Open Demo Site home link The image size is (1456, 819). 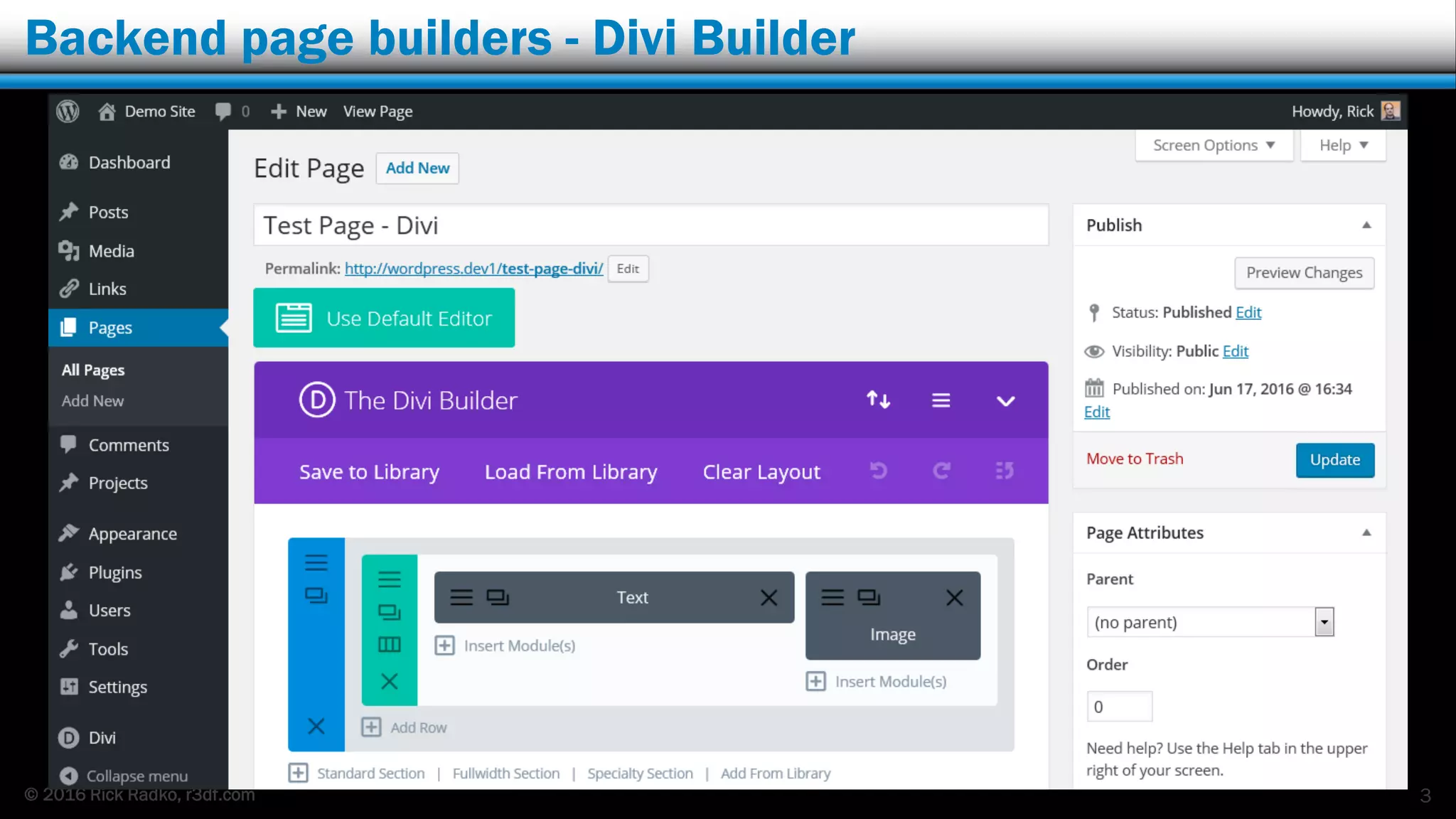click(146, 112)
